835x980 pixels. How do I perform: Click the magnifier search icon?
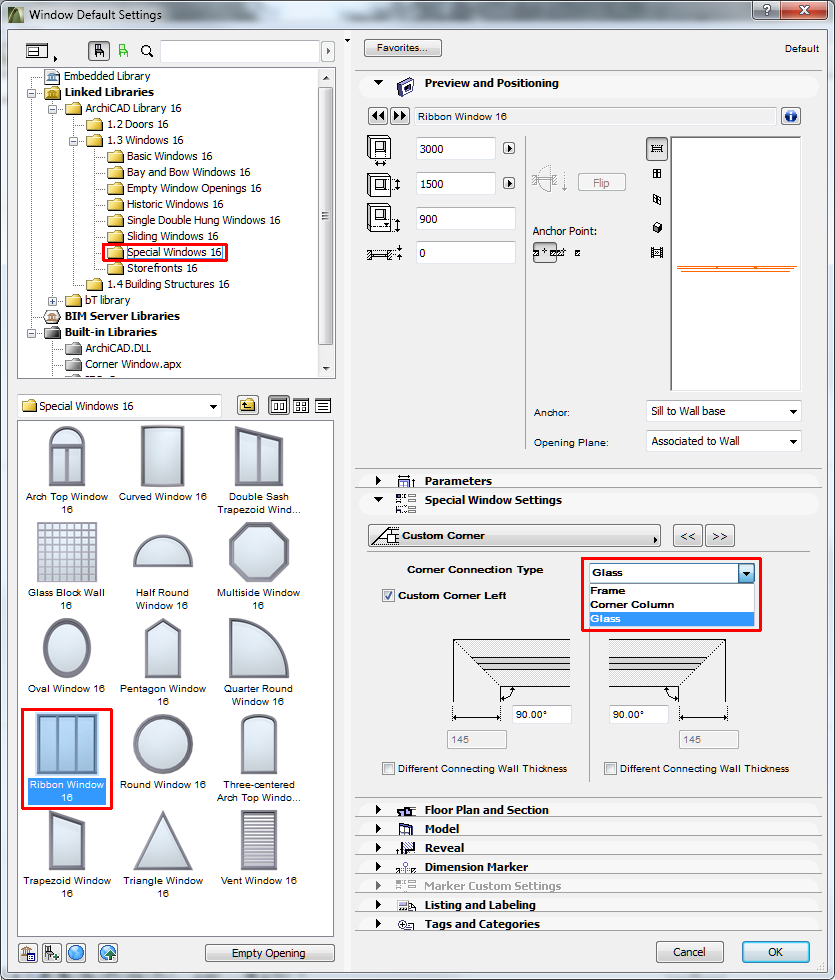(x=147, y=51)
